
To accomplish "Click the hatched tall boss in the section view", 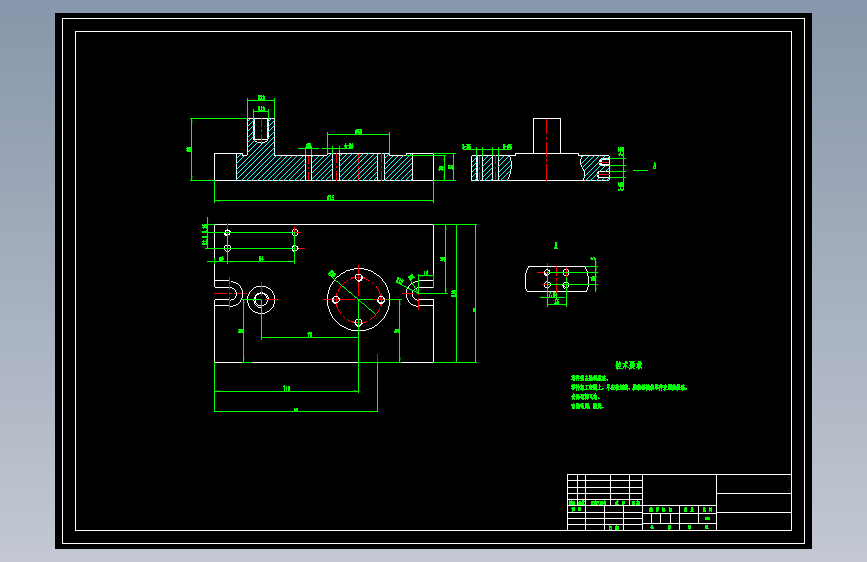I will tap(261, 137).
